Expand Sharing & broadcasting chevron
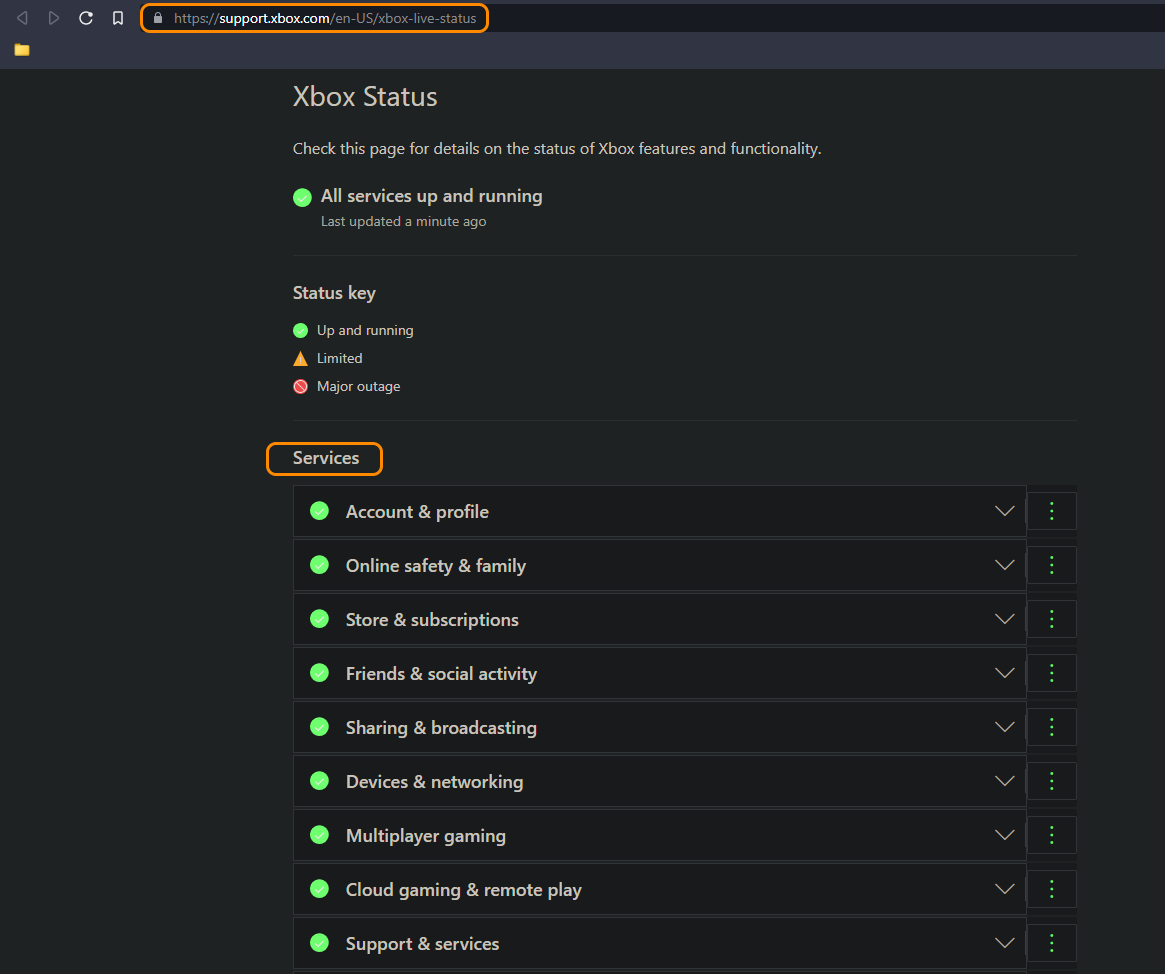 coord(1005,727)
